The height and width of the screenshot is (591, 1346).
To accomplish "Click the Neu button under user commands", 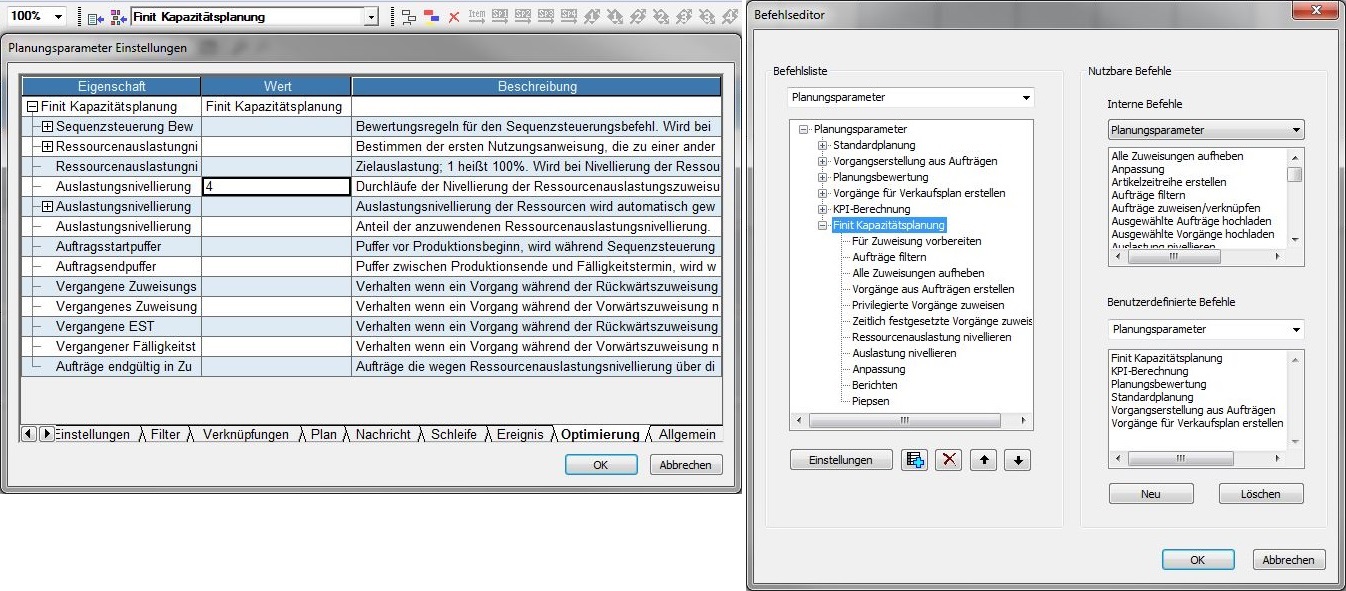I will click(x=1150, y=494).
